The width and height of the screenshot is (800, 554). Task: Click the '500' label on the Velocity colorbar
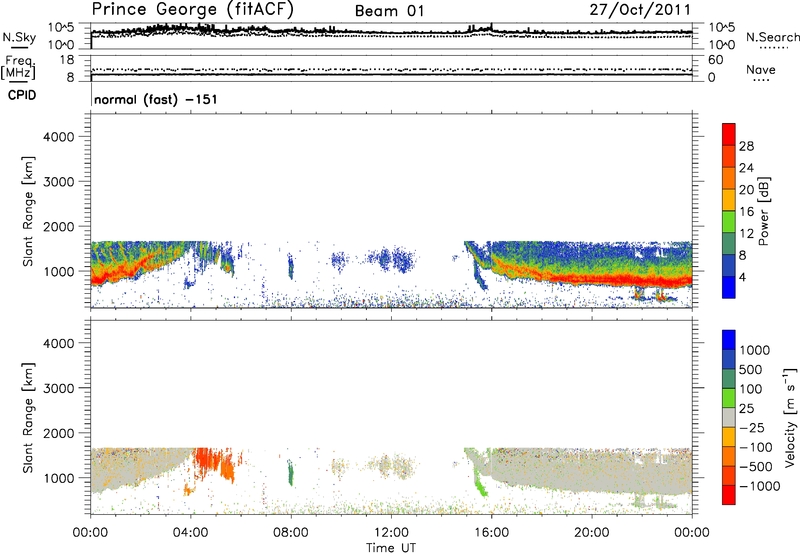(x=750, y=370)
